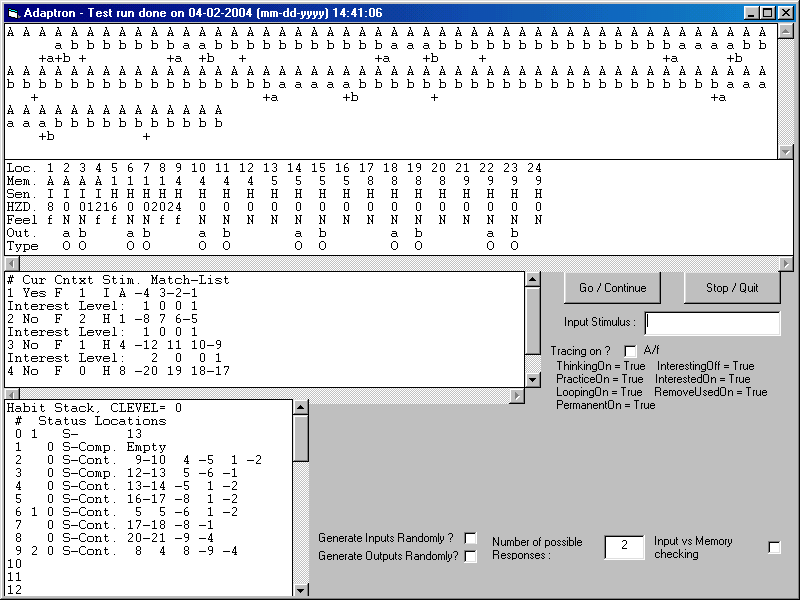Click location number 24 in Loc. row

click(x=534, y=168)
